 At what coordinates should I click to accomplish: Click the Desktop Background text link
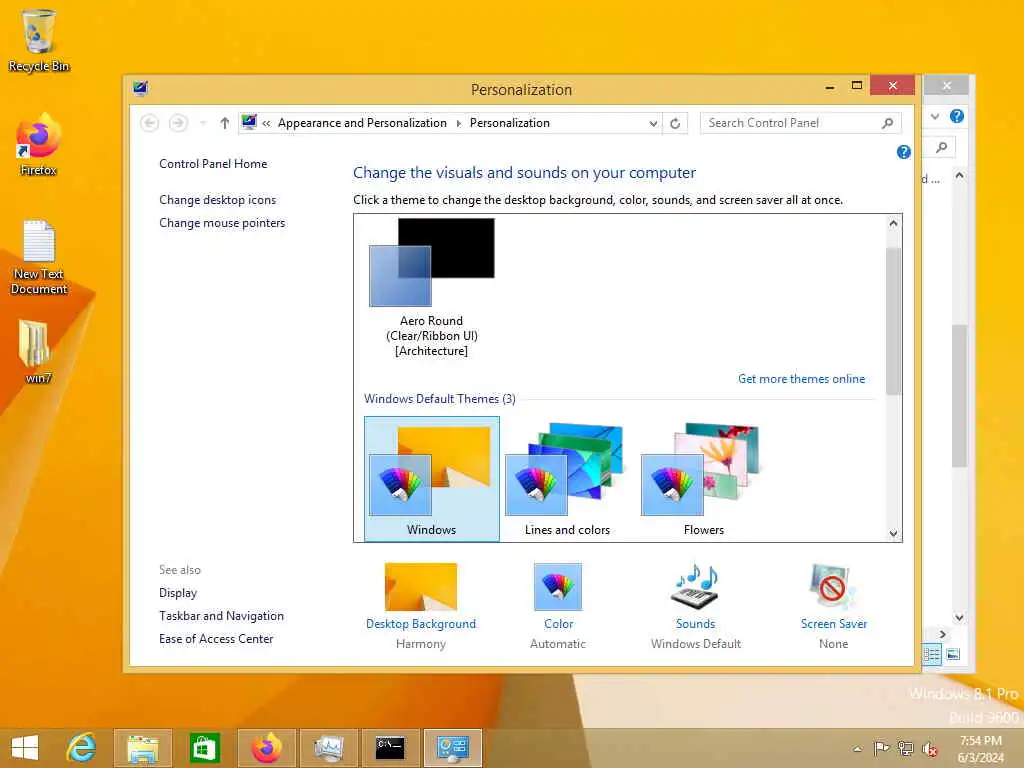point(421,624)
